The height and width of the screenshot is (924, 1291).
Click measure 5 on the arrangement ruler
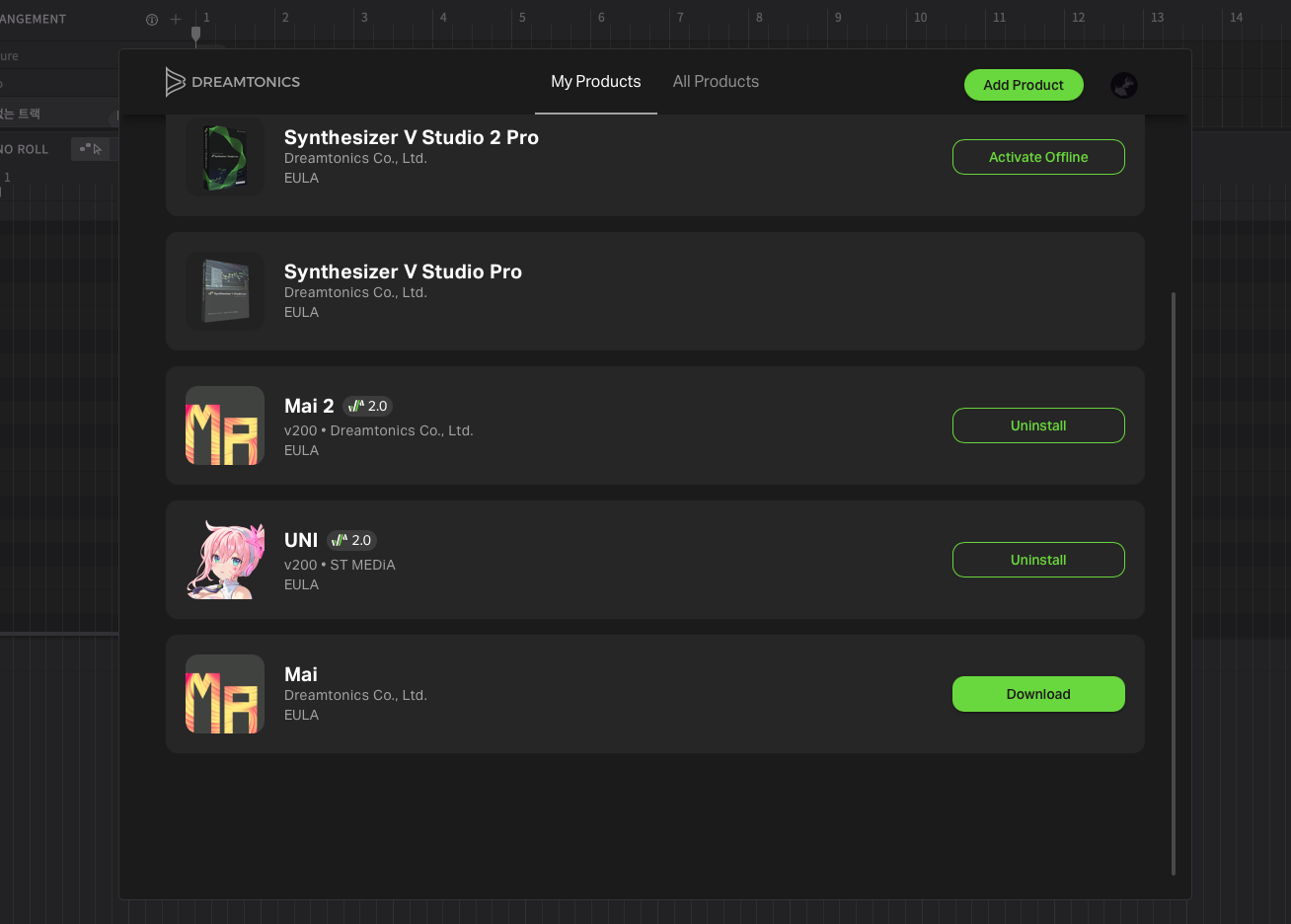(522, 17)
